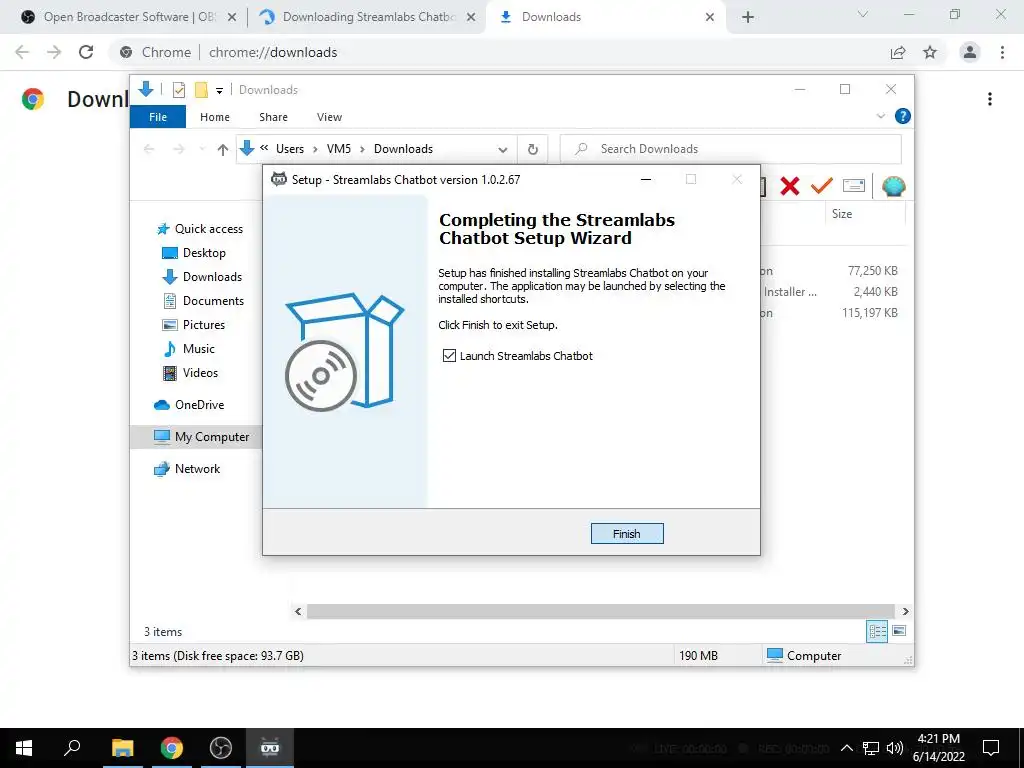Open the notification center icon
Image resolution: width=1024 pixels, height=768 pixels.
[x=991, y=748]
